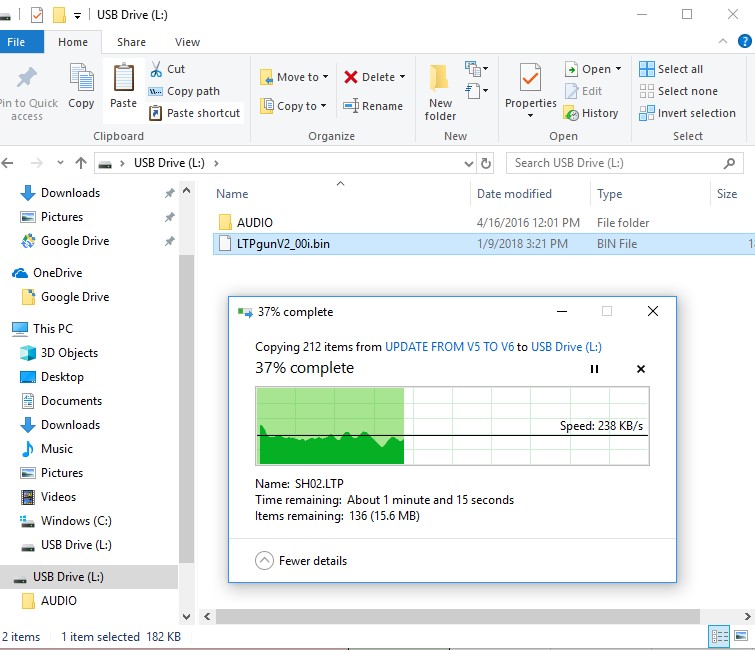This screenshot has width=755, height=650.
Task: Open the recent locations dropdown arrow
Action: pyautogui.click(x=60, y=163)
